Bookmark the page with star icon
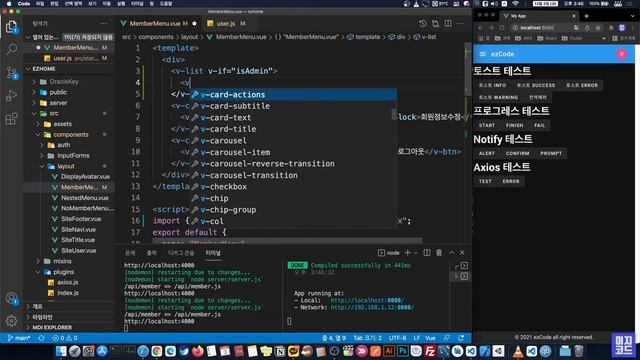640x360 pixels. pyautogui.click(x=598, y=28)
